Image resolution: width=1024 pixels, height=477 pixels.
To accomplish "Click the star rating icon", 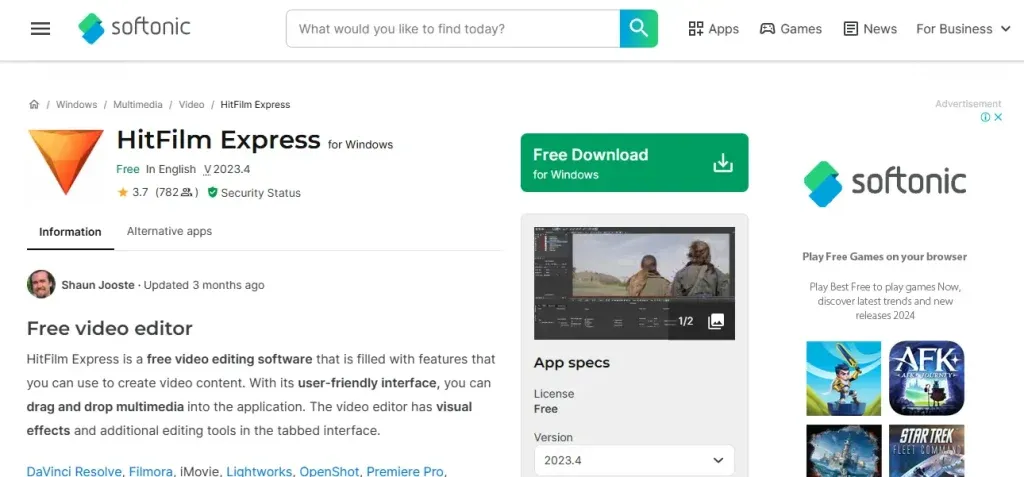I will [123, 193].
